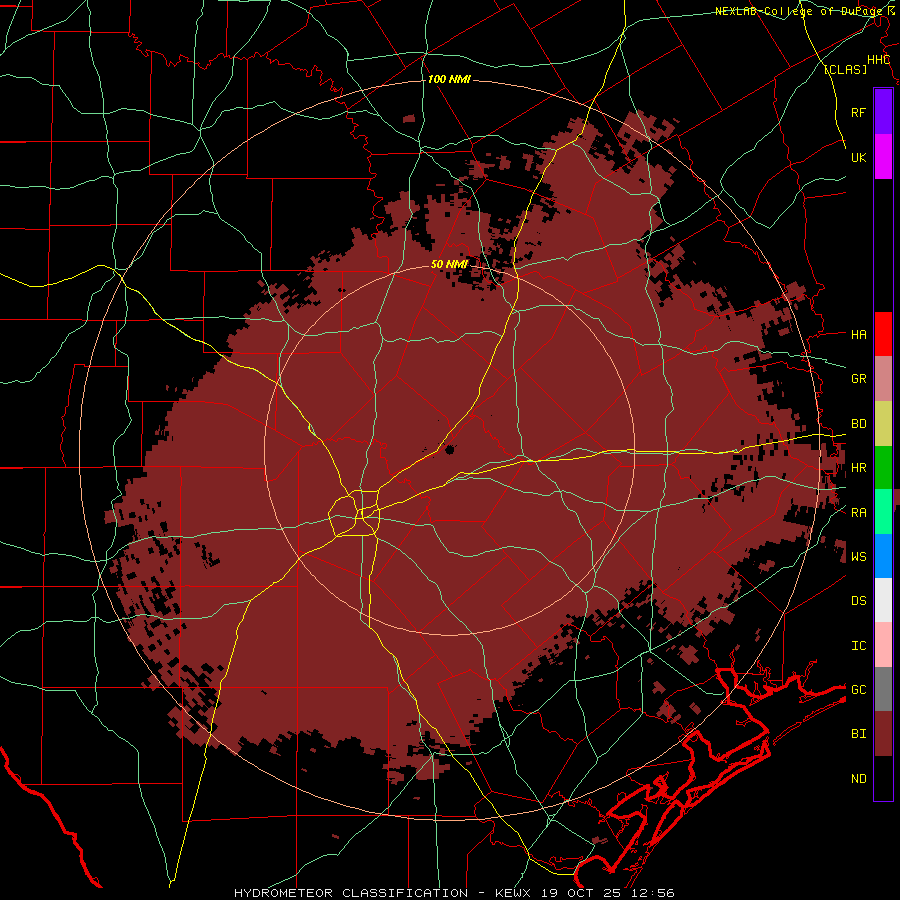900x900 pixels.
Task: Click the 100 NMI range ring label
Action: tap(449, 79)
